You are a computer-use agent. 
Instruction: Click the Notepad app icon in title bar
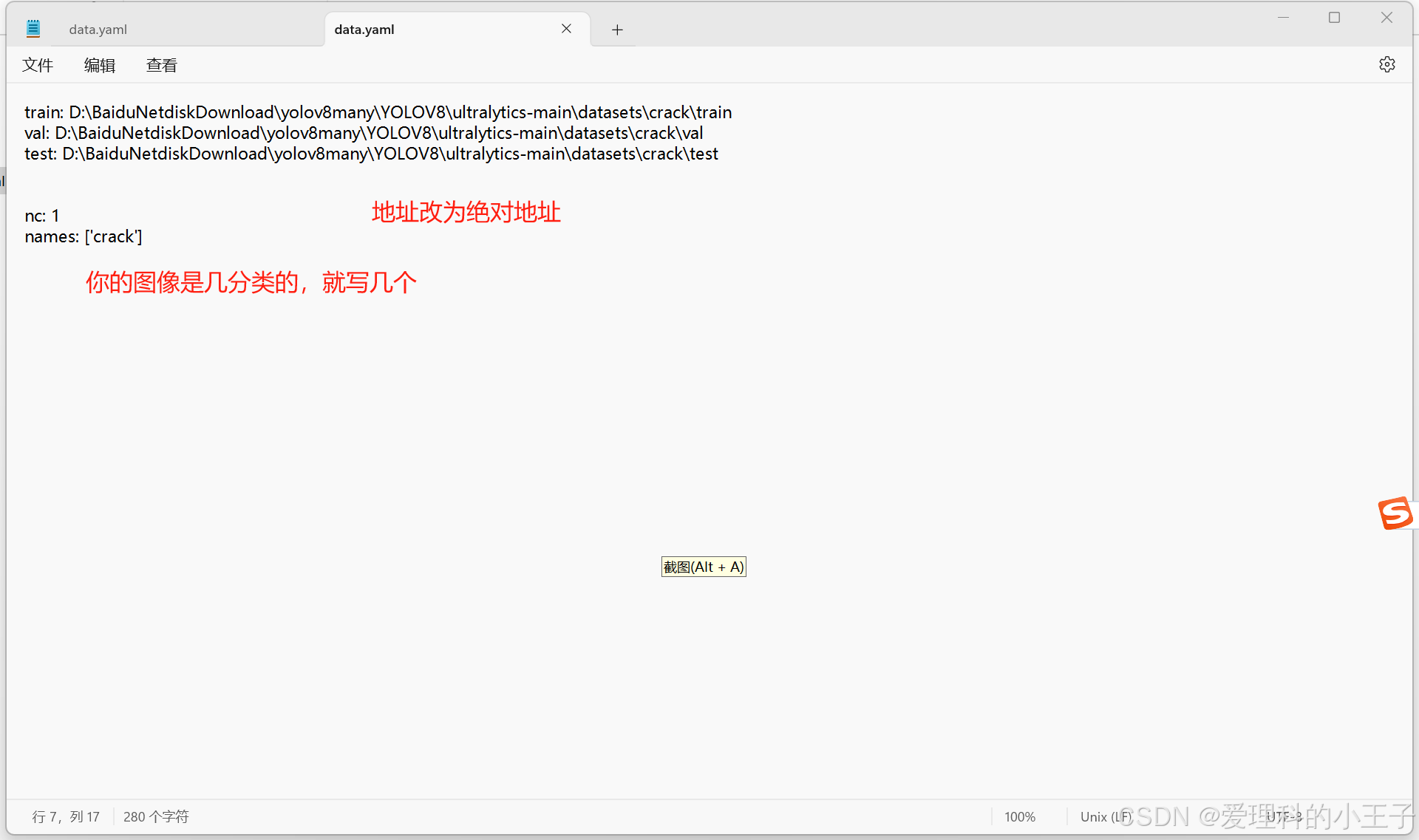33,29
